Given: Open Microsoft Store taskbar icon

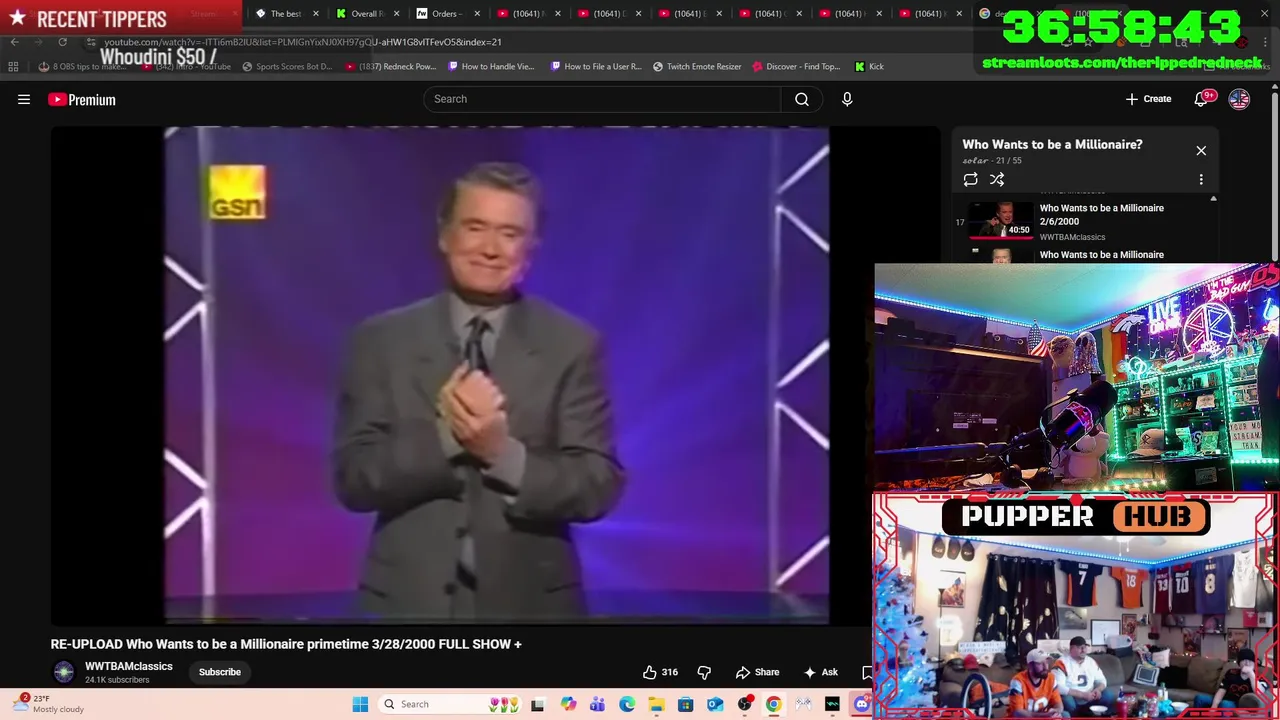Looking at the screenshot, I should 685,704.
